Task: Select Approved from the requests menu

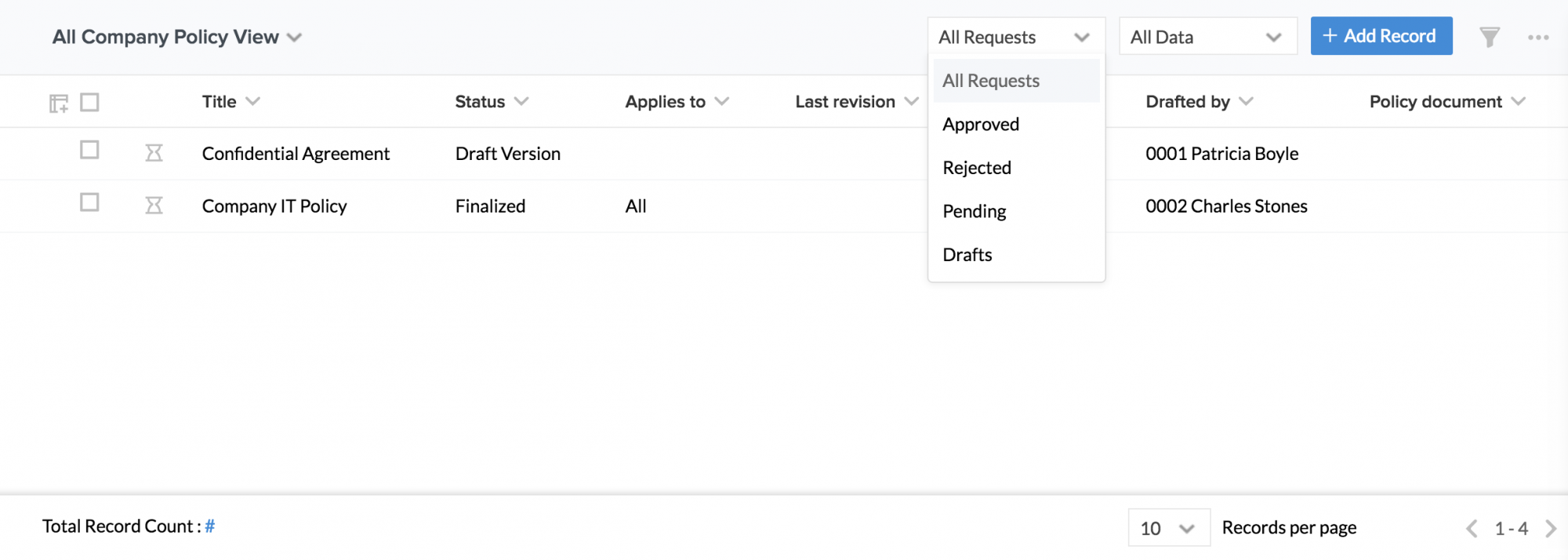Action: [x=981, y=124]
